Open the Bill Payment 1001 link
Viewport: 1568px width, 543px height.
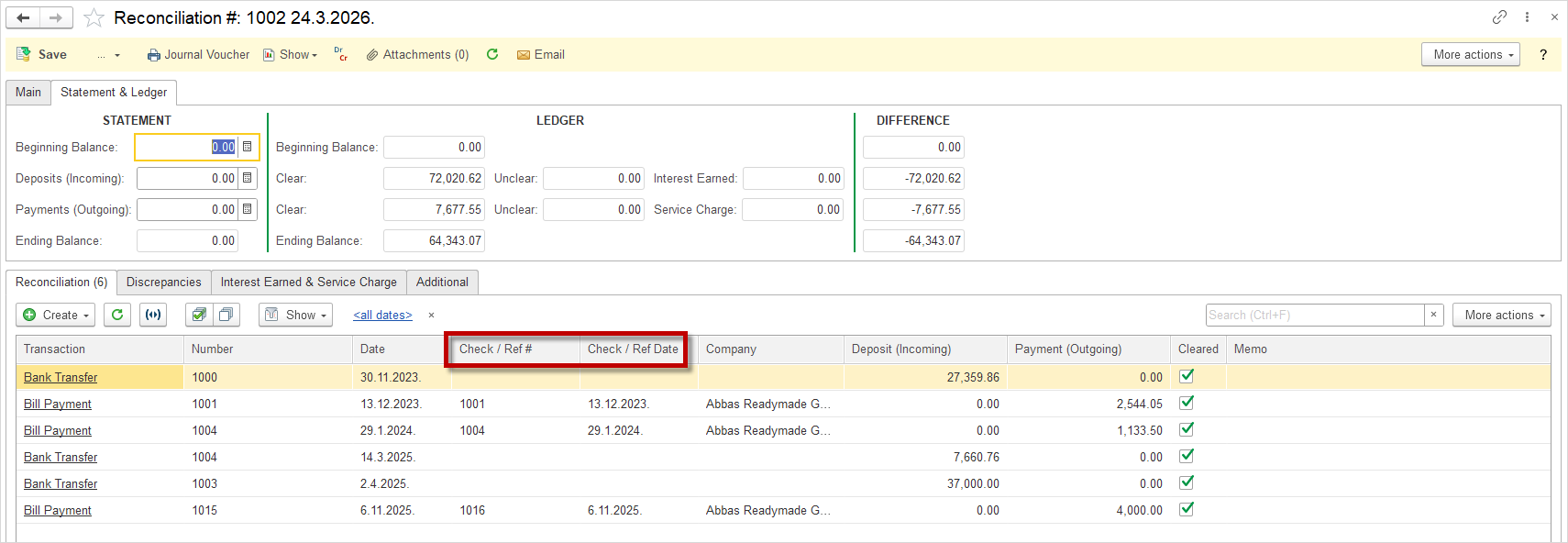click(58, 404)
